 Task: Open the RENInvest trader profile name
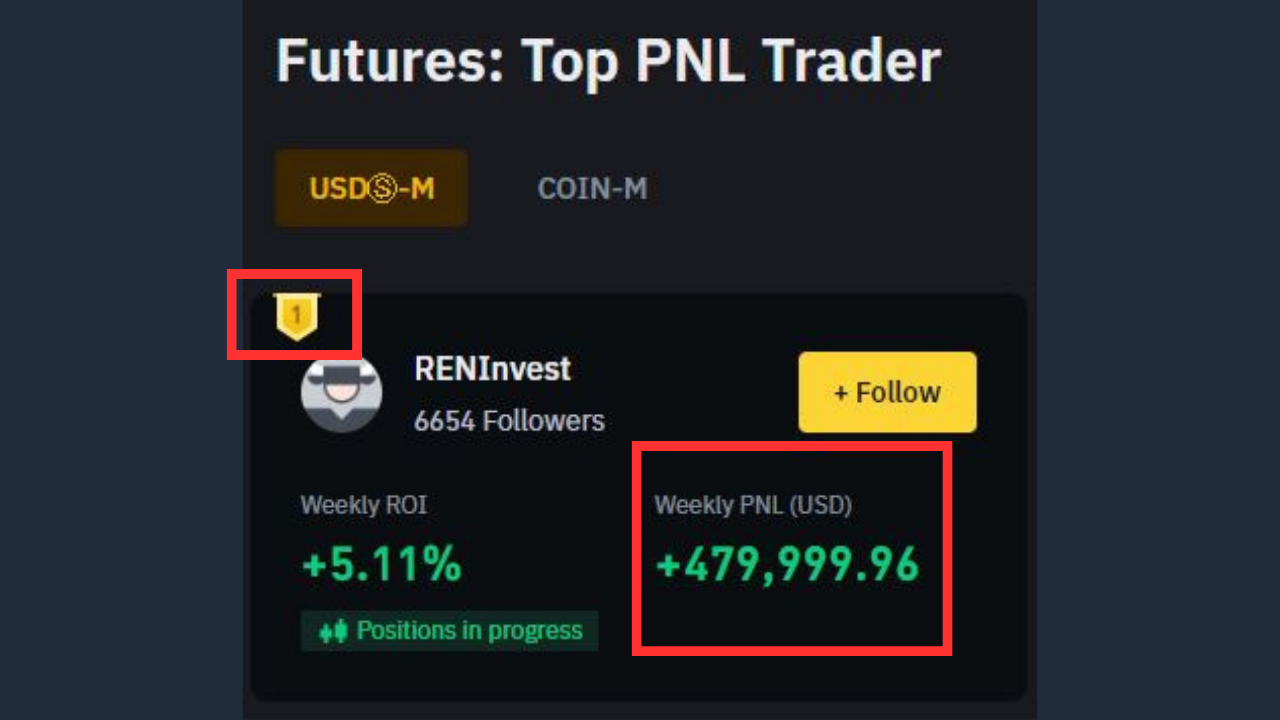[492, 369]
